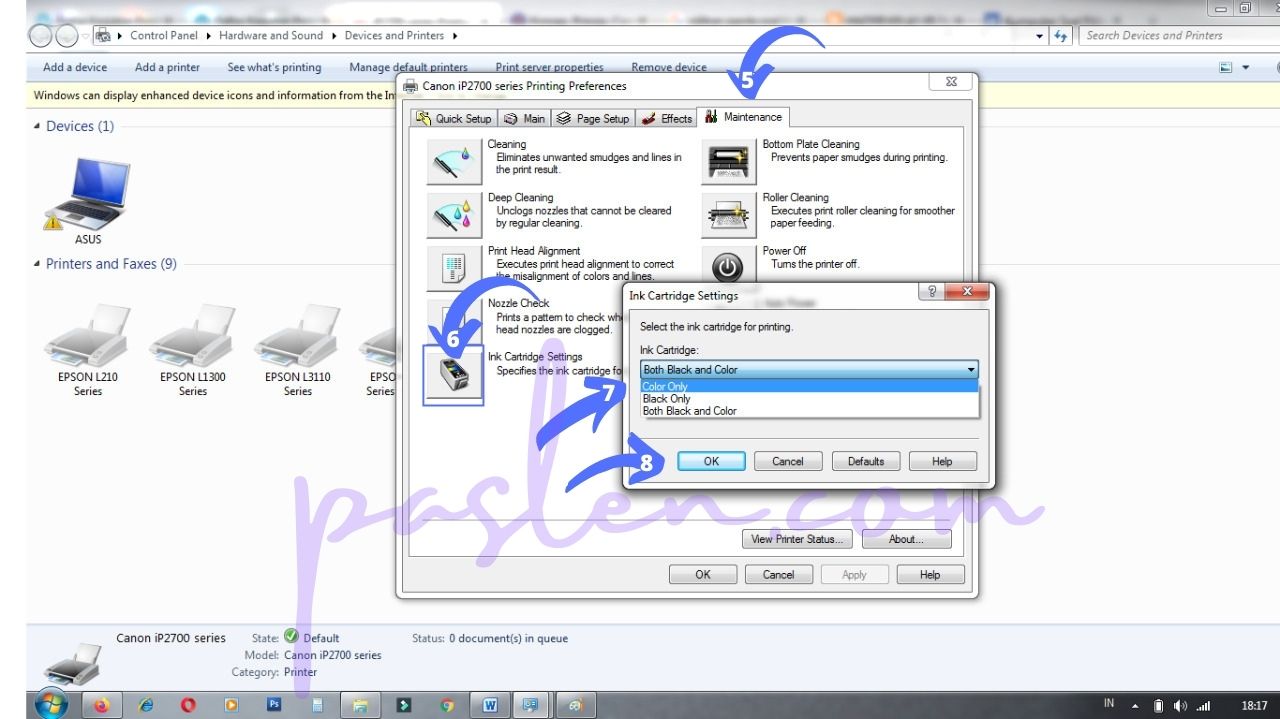This screenshot has height=719, width=1280.
Task: Click Print server properties
Action: point(549,68)
